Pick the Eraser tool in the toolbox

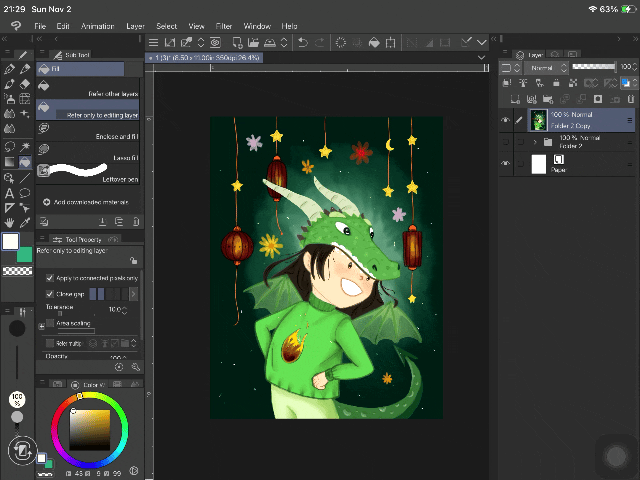point(25,84)
